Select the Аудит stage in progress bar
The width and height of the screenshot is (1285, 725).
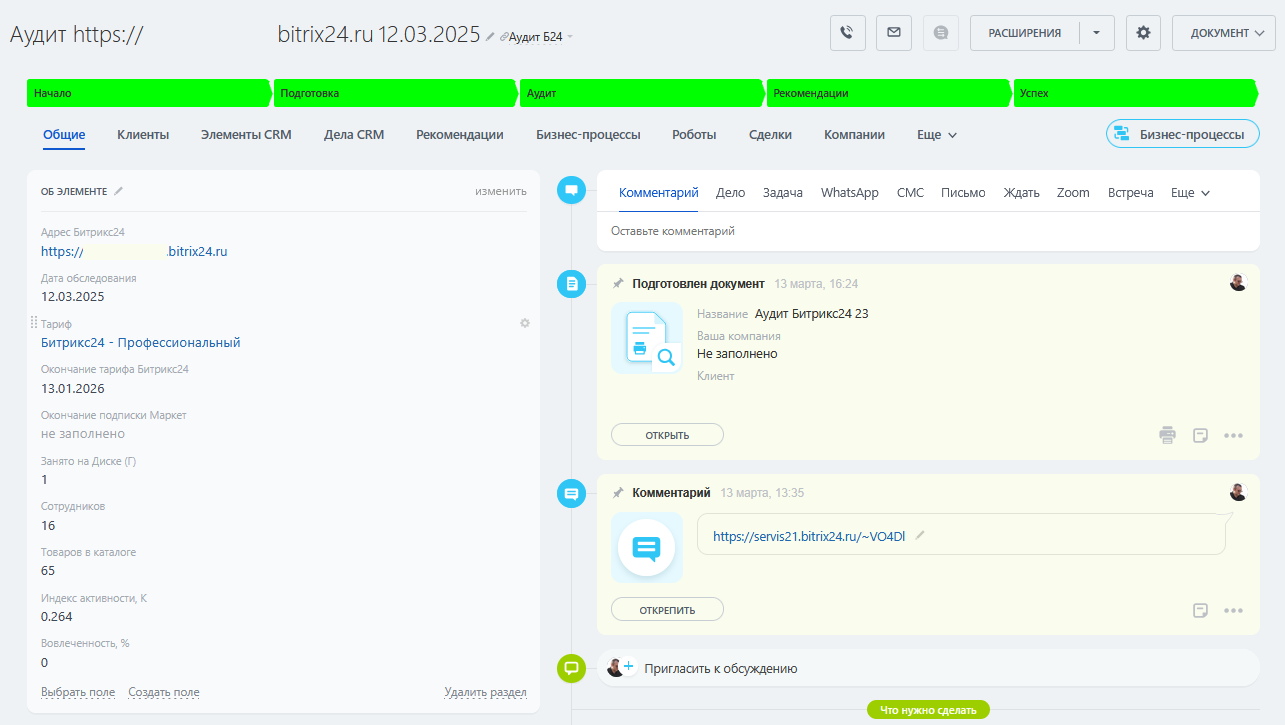(640, 93)
